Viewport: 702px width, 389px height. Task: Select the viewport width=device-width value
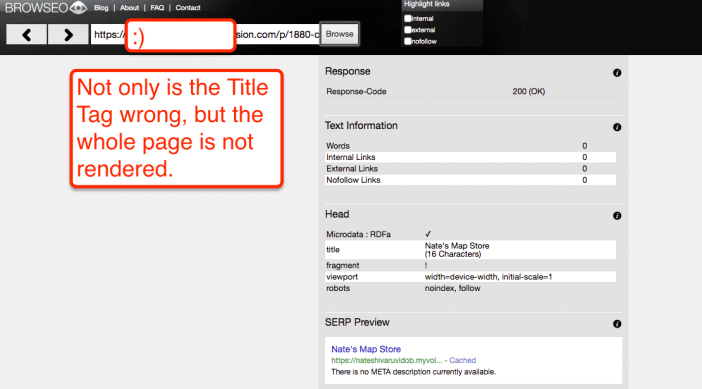coord(488,277)
